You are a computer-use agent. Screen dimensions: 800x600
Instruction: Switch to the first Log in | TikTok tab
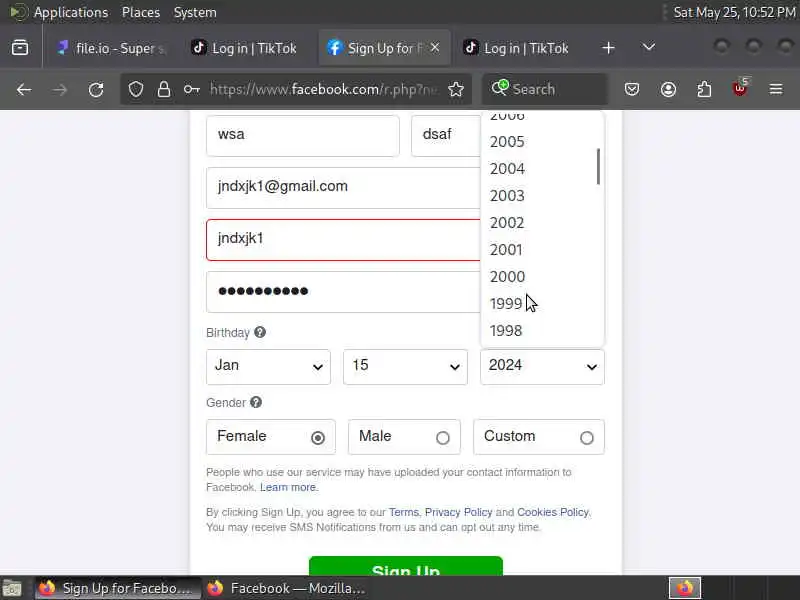click(x=244, y=48)
